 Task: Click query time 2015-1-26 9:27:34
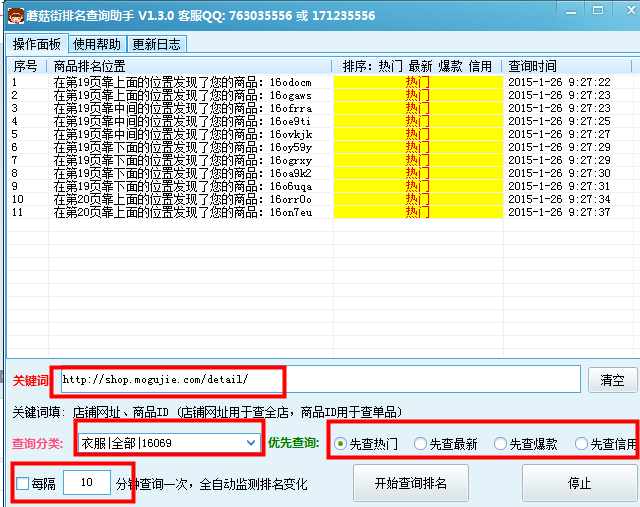(x=559, y=200)
